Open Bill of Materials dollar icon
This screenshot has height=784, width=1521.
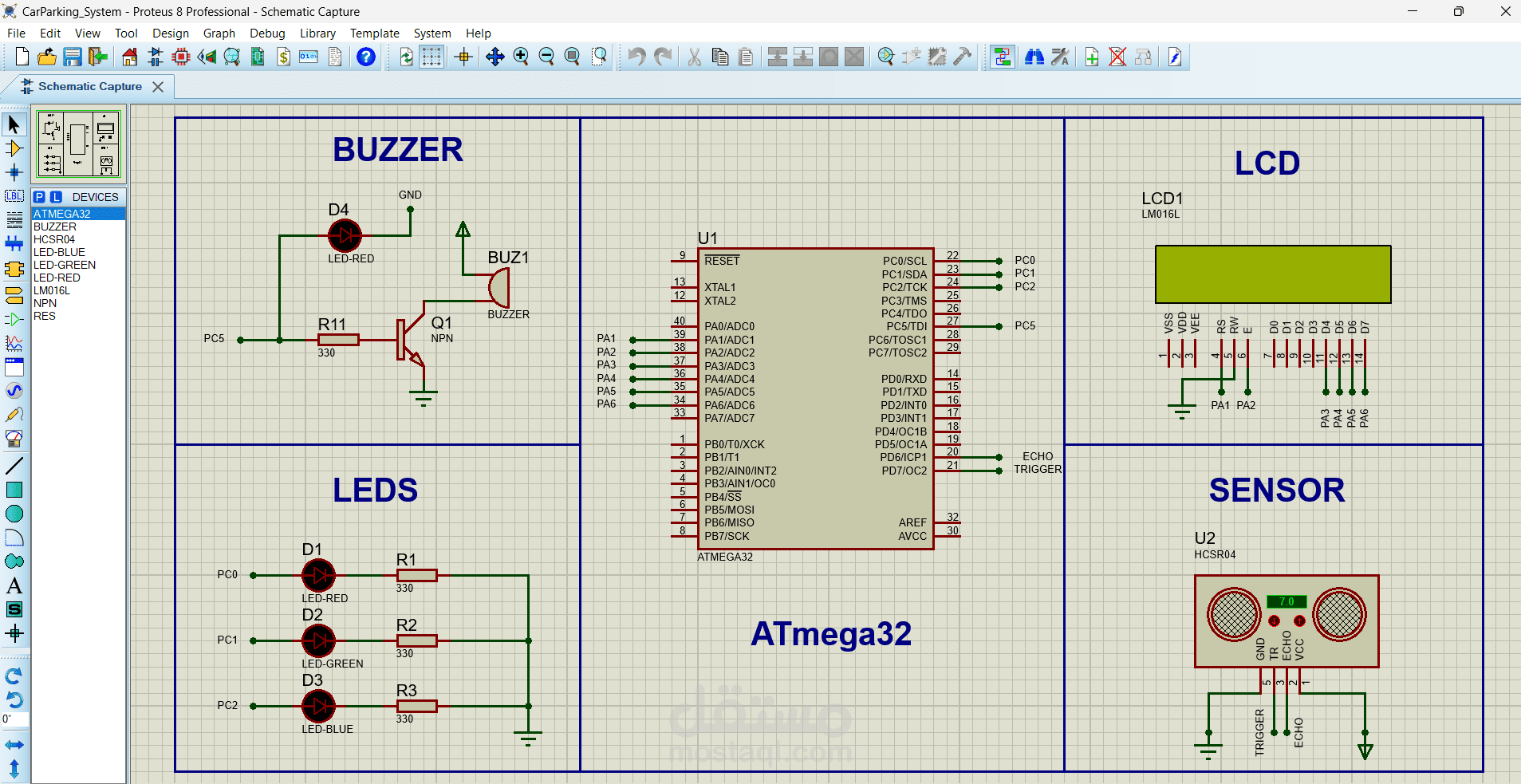click(x=283, y=57)
